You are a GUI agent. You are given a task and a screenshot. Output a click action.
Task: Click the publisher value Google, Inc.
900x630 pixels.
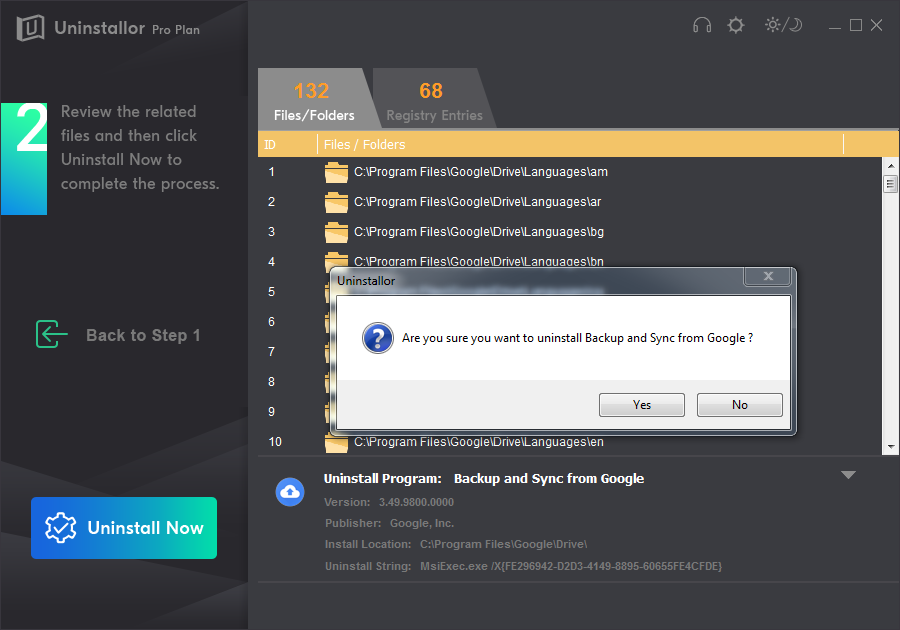422,523
